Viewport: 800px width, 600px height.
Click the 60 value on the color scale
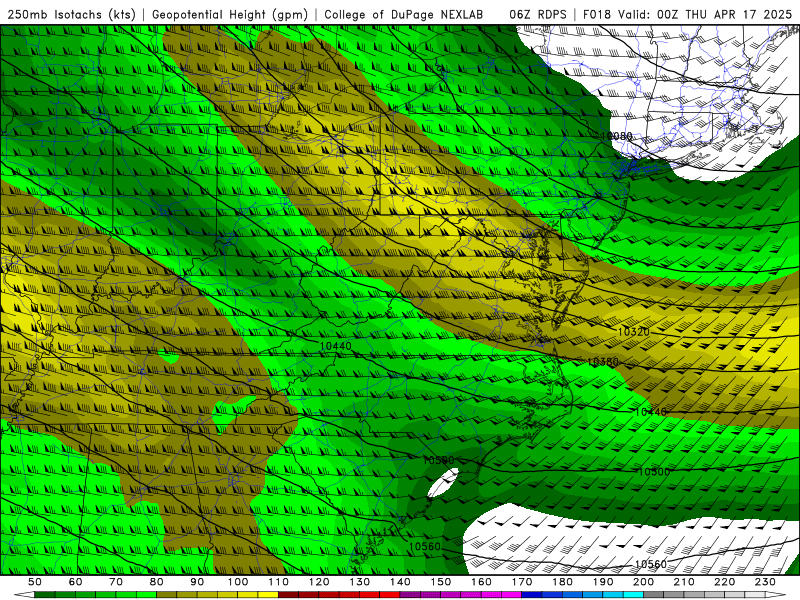(76, 582)
